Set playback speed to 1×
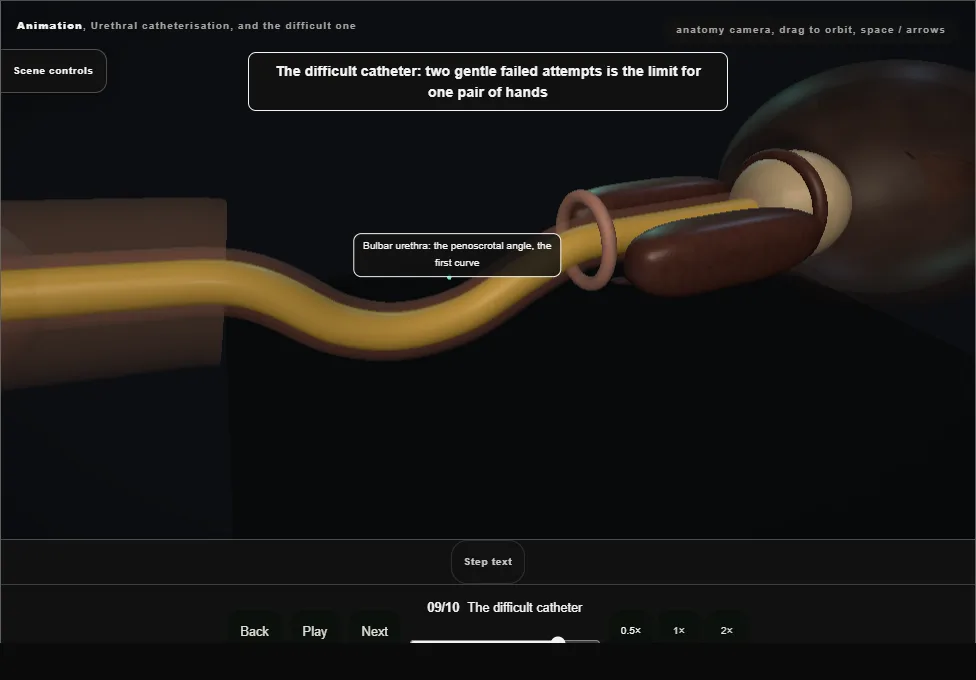Image resolution: width=976 pixels, height=680 pixels. (x=678, y=630)
